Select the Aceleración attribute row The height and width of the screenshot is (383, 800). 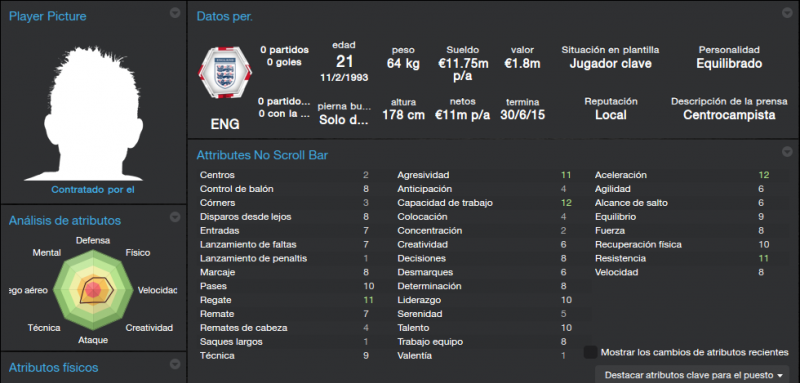coord(682,175)
